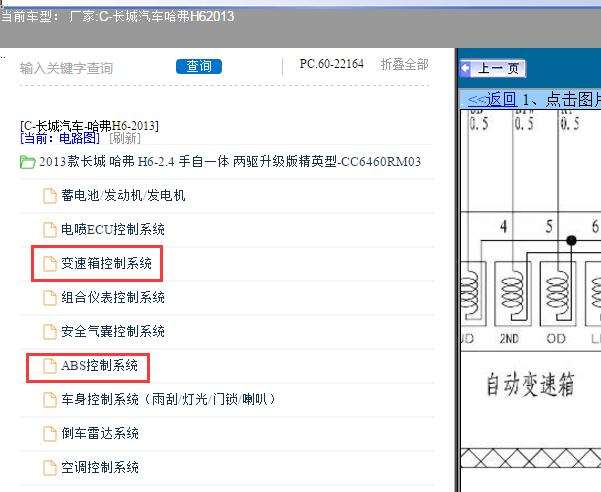The image size is (601, 492).
Task: Open the 安全气囊控制系统 entry
Action: click(113, 331)
